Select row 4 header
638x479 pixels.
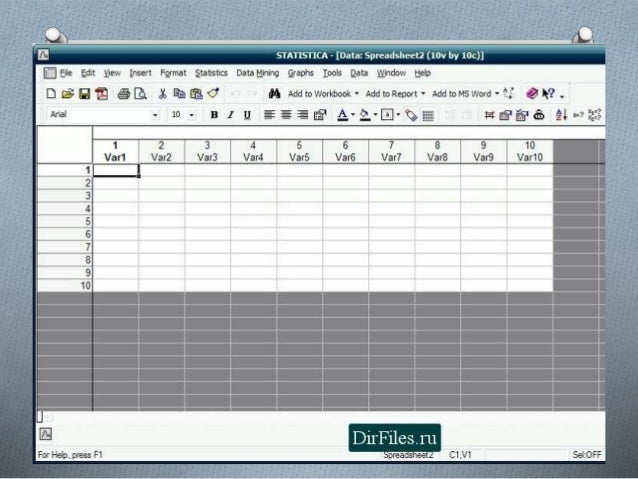65,209
